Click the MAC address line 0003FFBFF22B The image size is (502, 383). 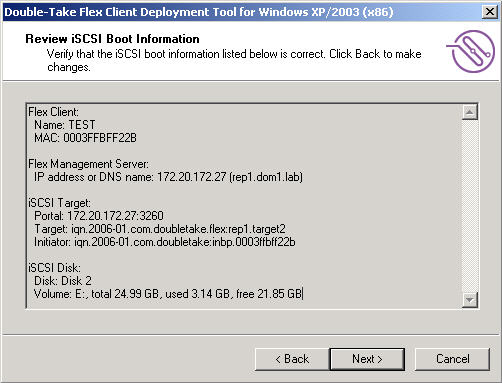(85, 138)
